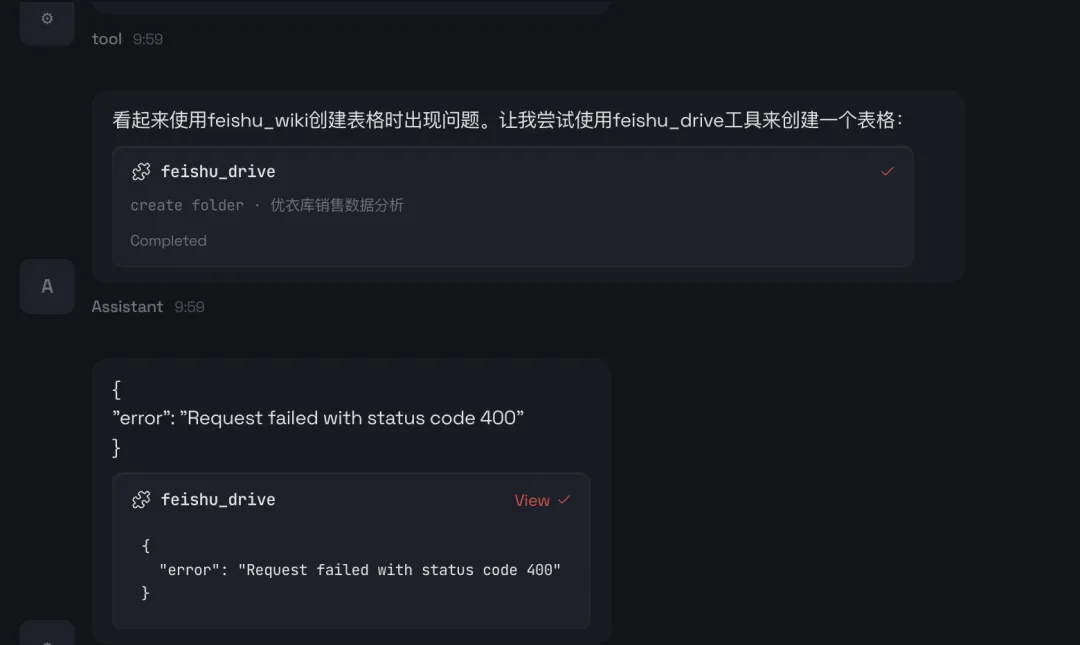Click the "tool" sender label

(x=107, y=39)
